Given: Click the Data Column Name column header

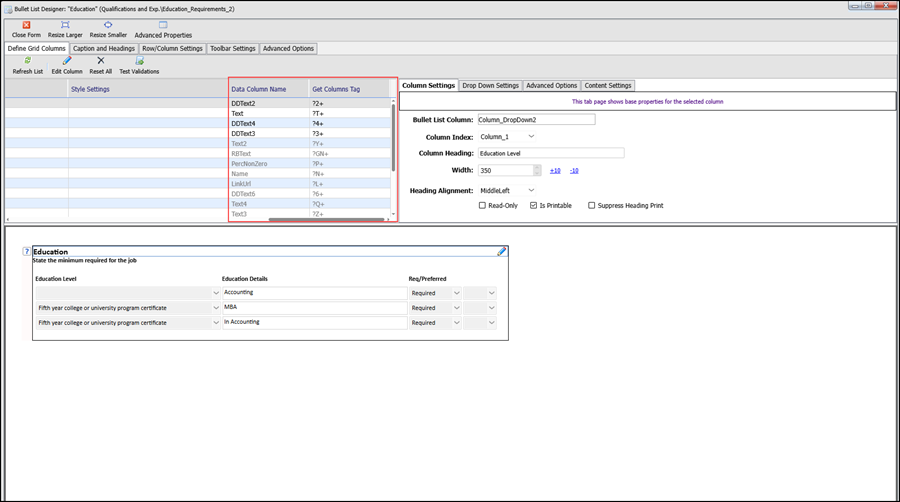Looking at the screenshot, I should (x=269, y=89).
